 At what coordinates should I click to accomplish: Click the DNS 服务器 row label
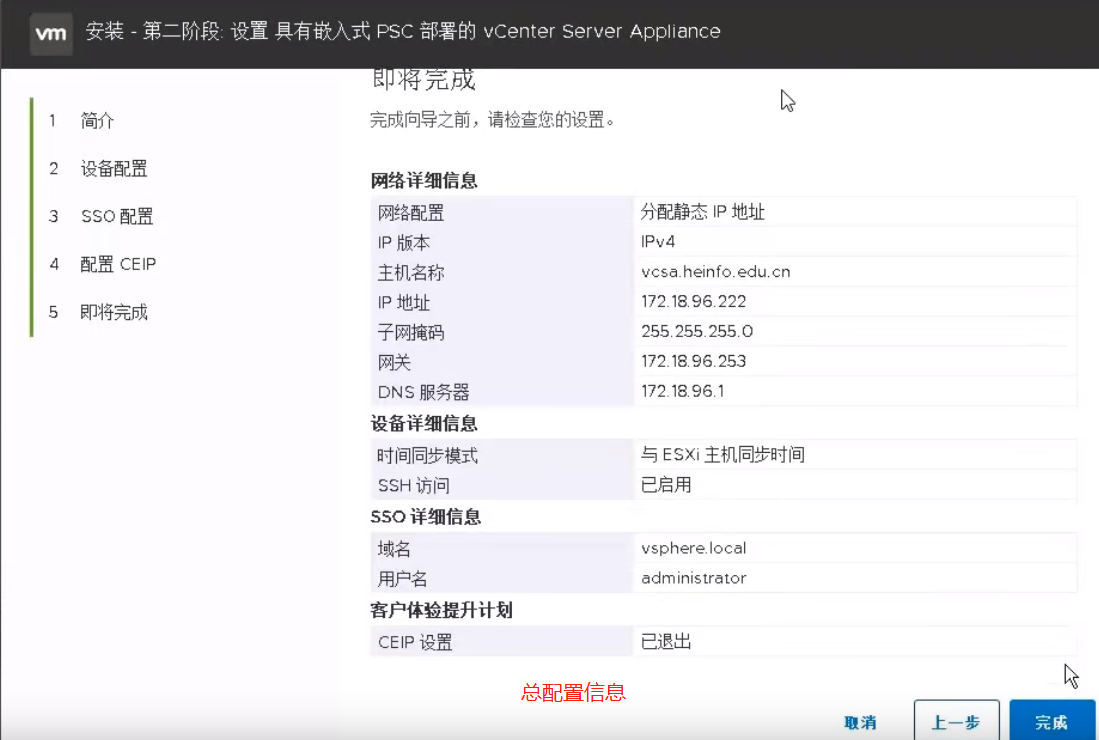pos(423,392)
